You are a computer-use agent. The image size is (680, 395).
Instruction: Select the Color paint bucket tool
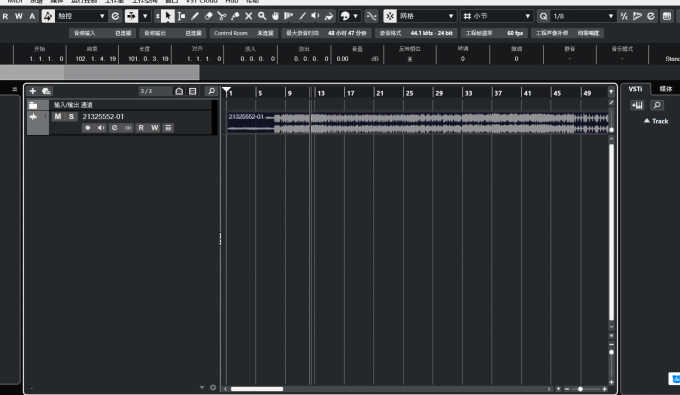pyautogui.click(x=329, y=16)
